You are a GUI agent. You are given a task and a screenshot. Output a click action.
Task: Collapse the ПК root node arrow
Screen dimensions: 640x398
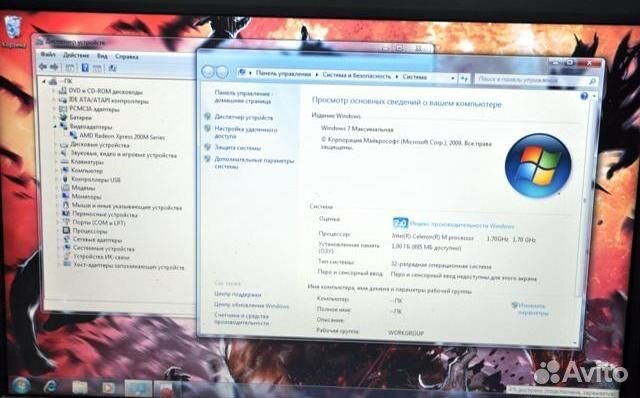(x=44, y=82)
